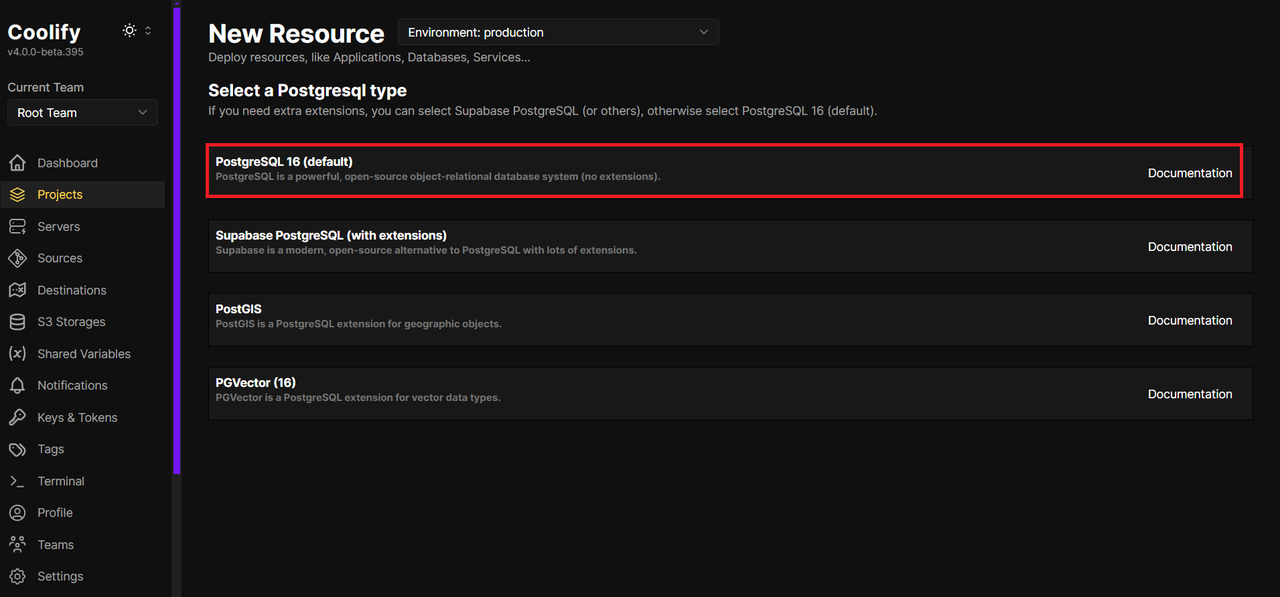This screenshot has width=1280, height=597.
Task: Open Projects menu item
Action: 83,195
